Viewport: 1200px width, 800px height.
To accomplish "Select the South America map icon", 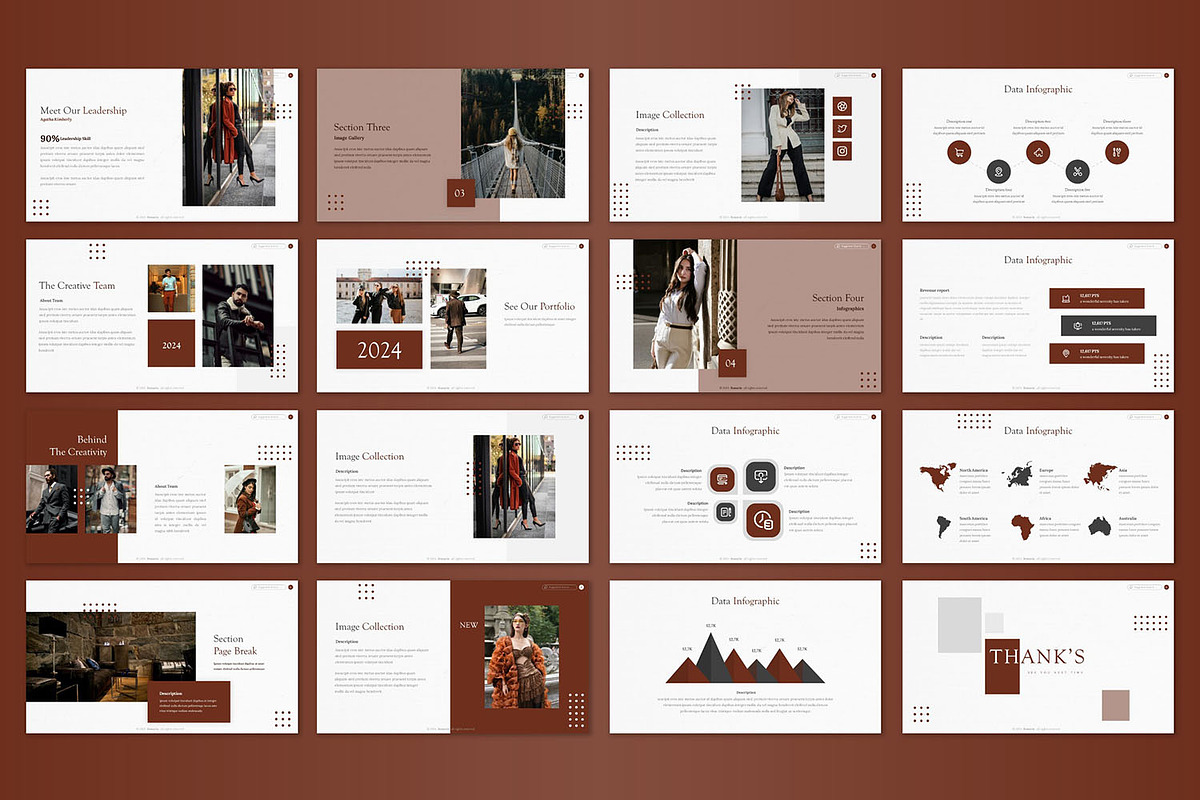I will tap(942, 526).
